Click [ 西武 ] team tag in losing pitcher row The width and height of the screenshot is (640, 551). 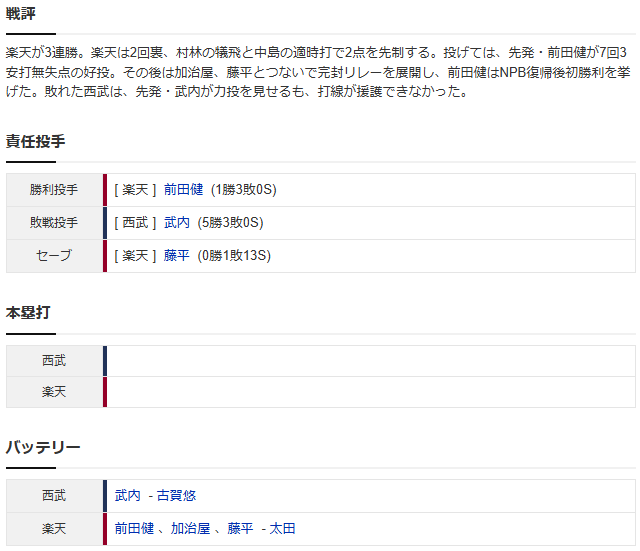(x=135, y=222)
